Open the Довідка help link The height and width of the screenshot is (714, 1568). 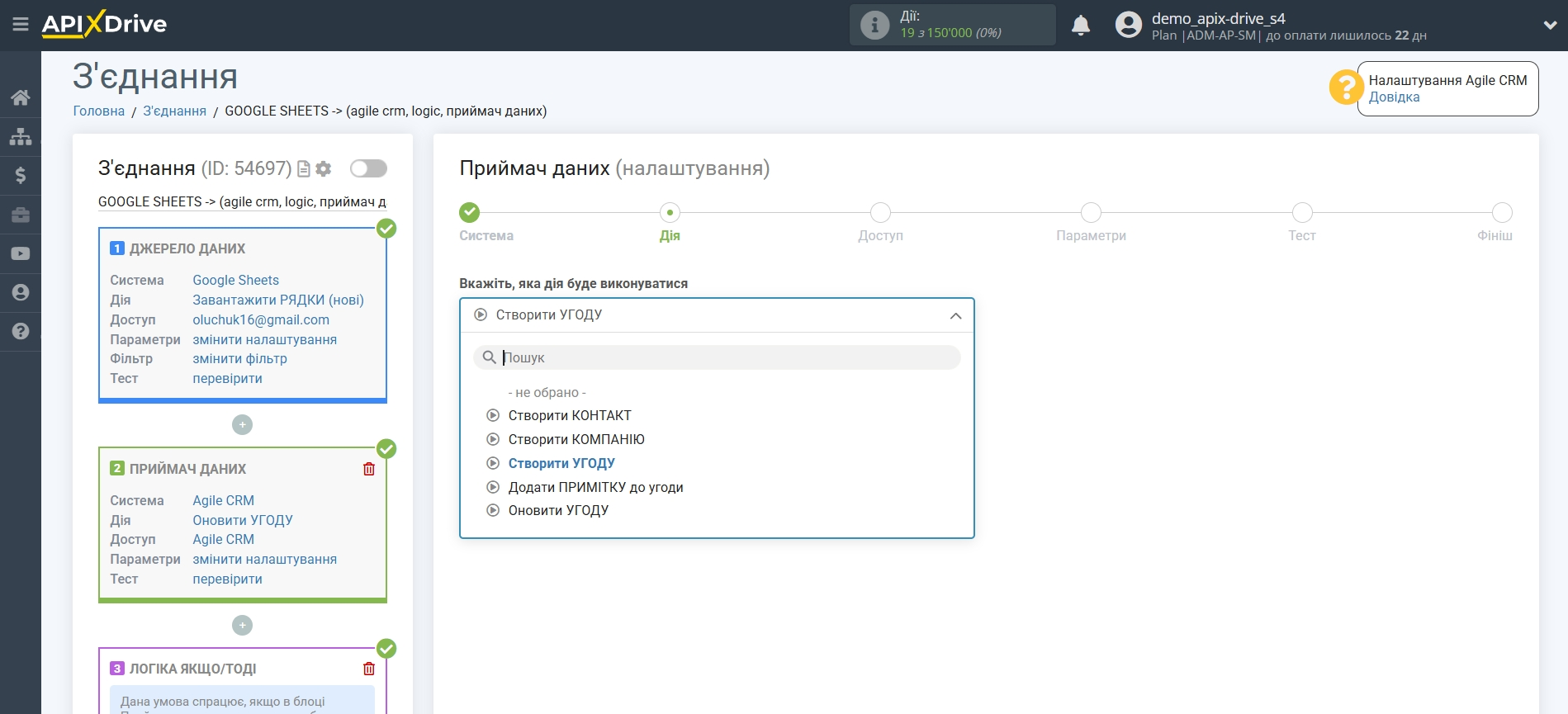tap(1394, 97)
